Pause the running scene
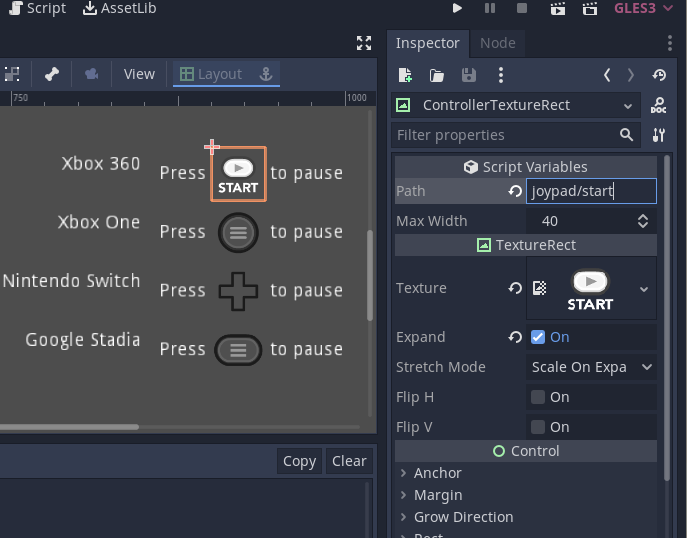 pyautogui.click(x=490, y=8)
